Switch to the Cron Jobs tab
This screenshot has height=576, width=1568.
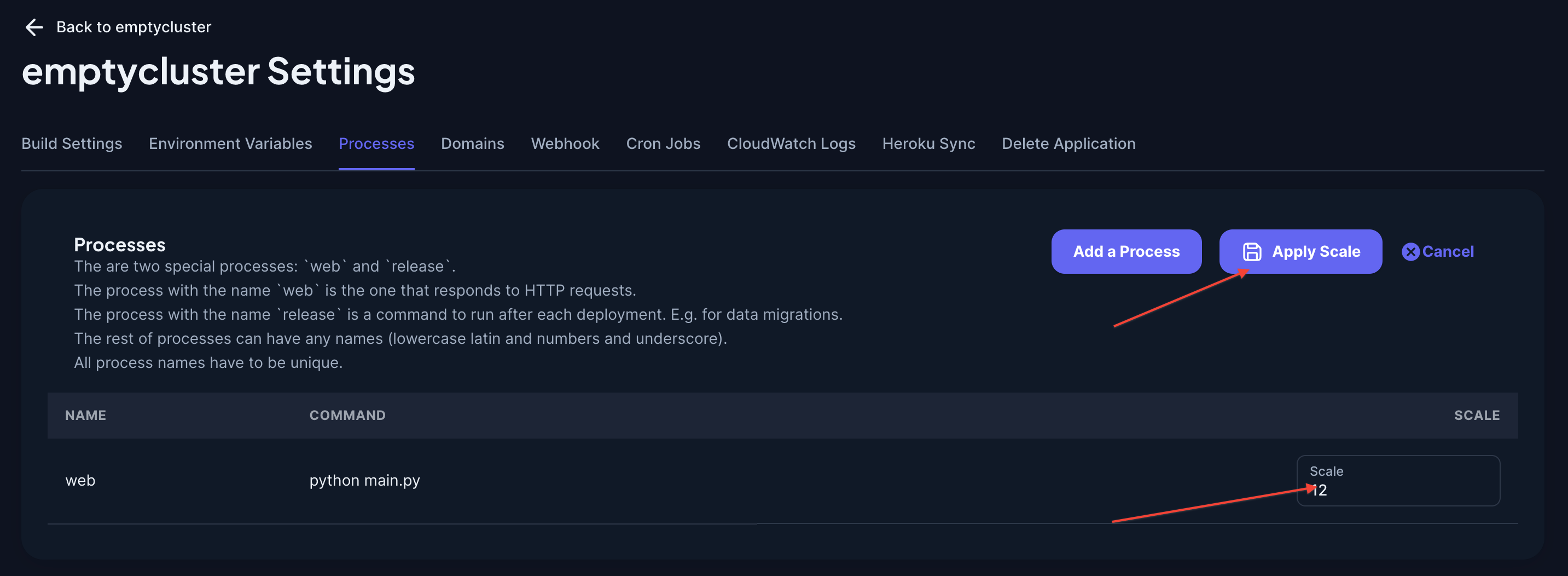click(663, 143)
